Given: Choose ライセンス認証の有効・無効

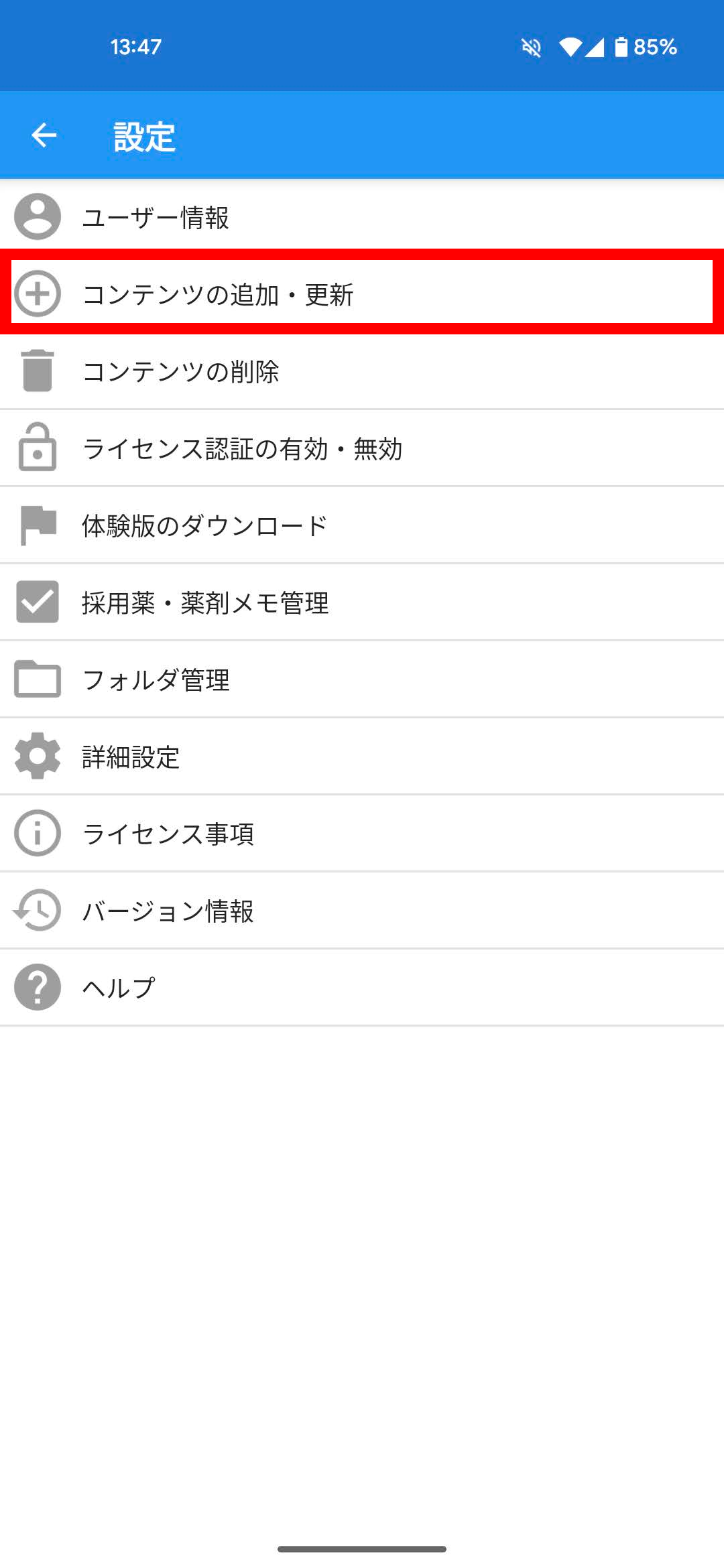Looking at the screenshot, I should tap(242, 448).
